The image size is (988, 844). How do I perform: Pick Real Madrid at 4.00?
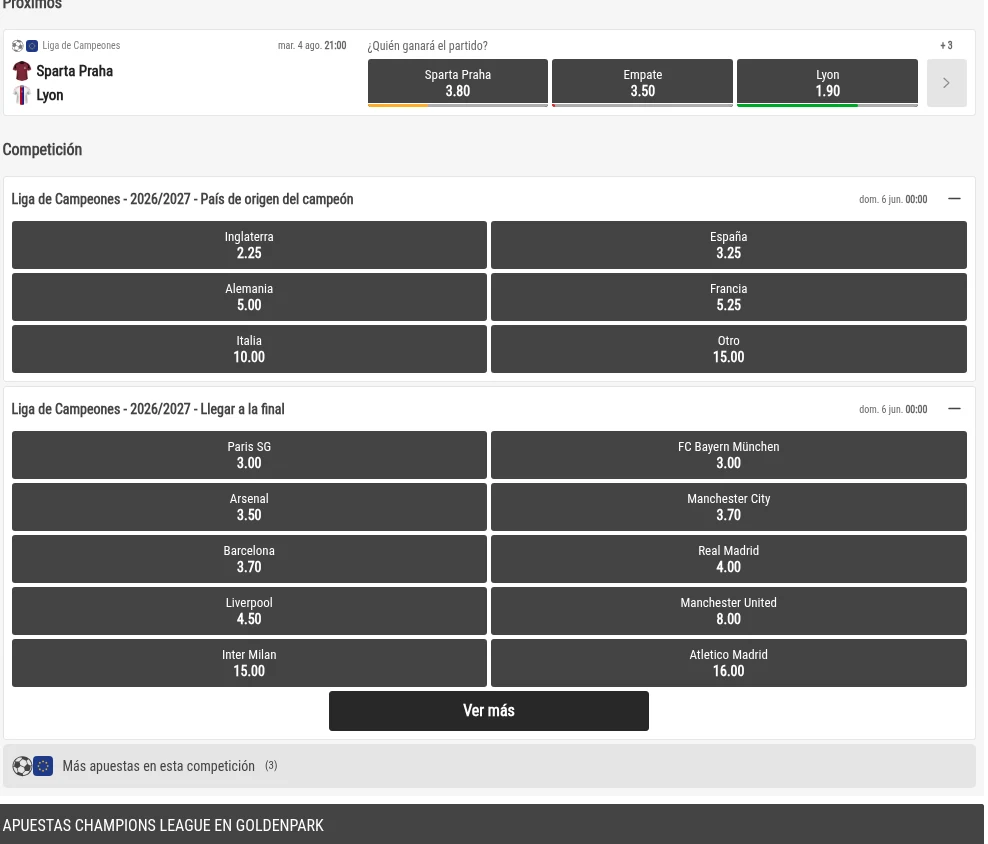728,558
